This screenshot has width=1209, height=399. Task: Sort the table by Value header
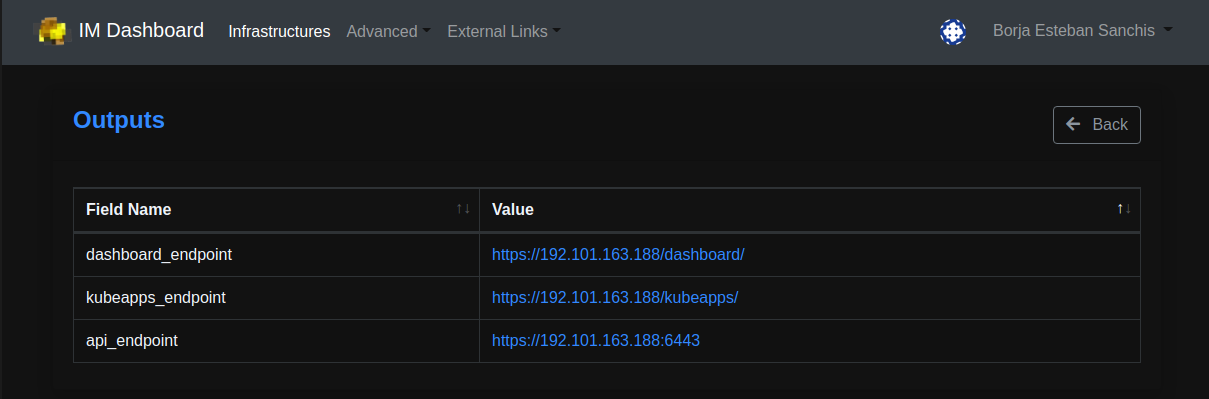810,210
